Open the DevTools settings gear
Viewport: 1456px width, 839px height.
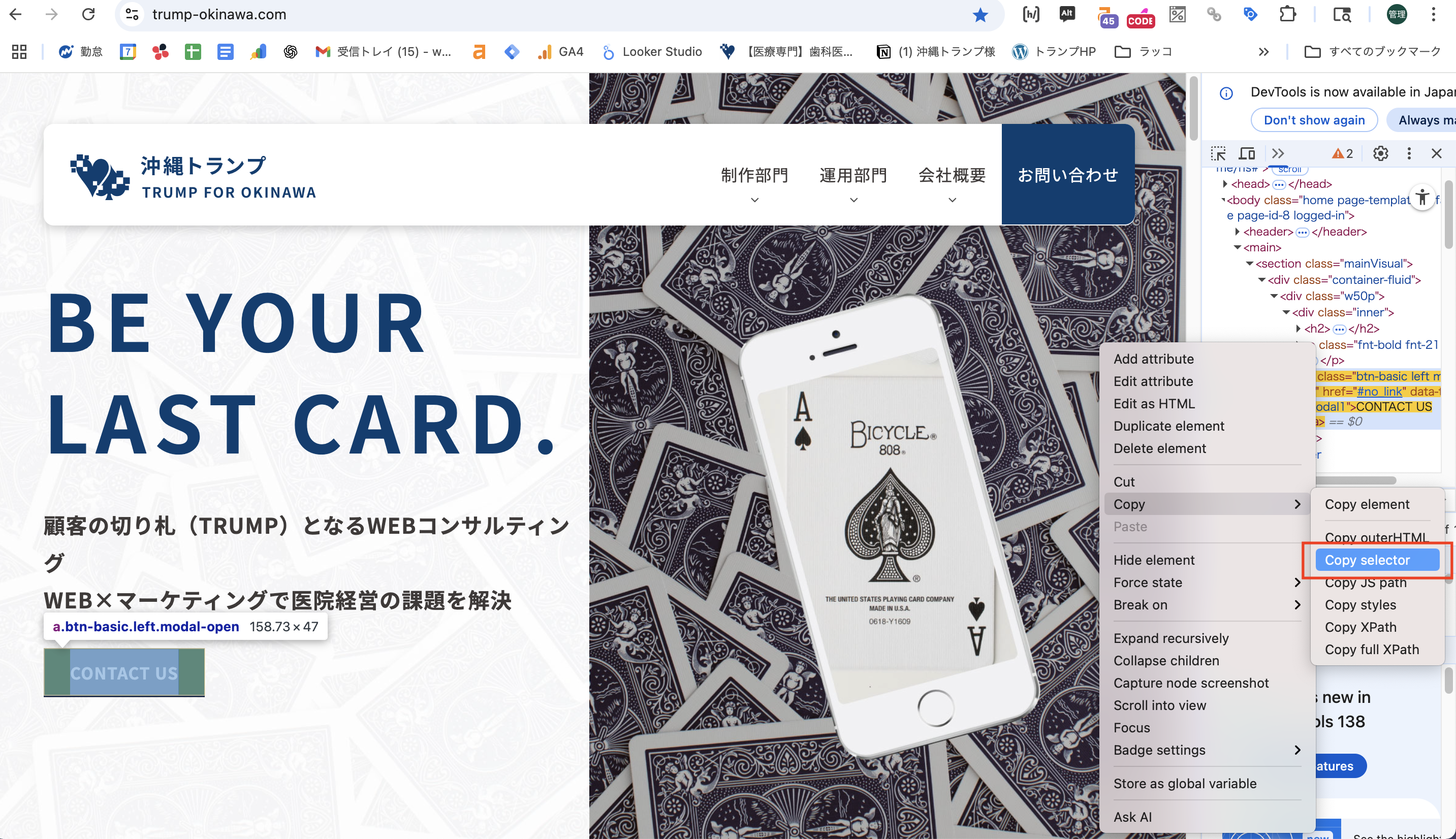1380,153
